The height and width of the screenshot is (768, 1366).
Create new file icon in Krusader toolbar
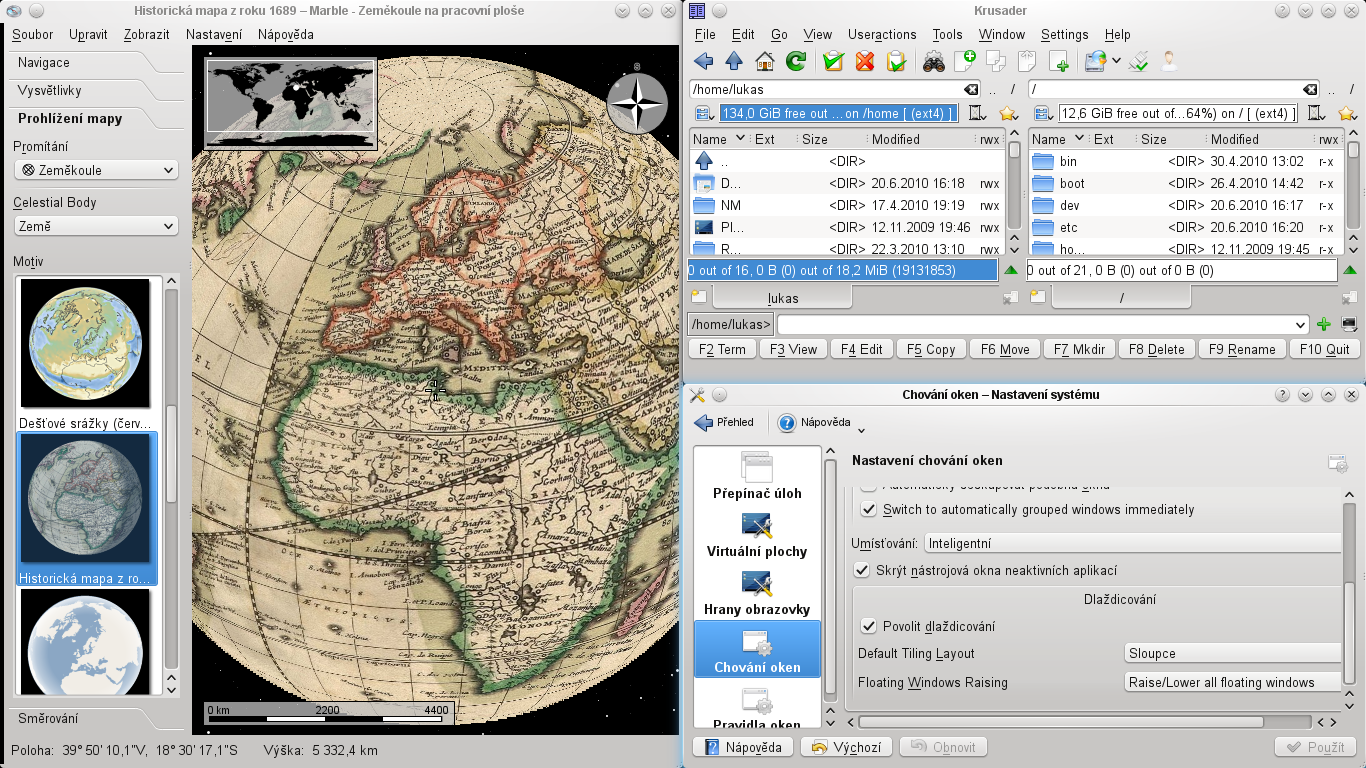[x=965, y=62]
